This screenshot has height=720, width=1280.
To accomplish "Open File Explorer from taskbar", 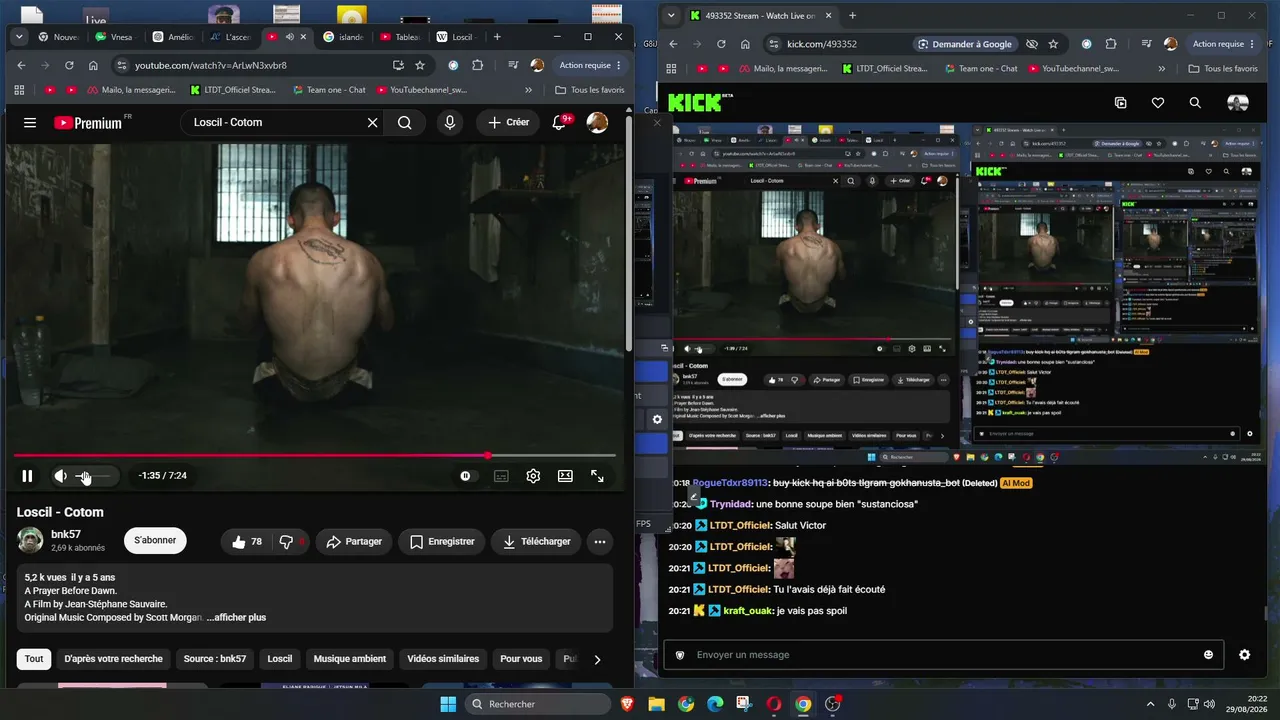I will click(x=656, y=704).
